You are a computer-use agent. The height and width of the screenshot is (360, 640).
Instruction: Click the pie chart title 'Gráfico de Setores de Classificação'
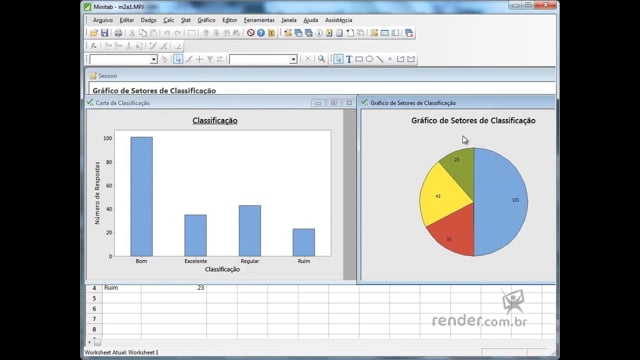click(473, 120)
